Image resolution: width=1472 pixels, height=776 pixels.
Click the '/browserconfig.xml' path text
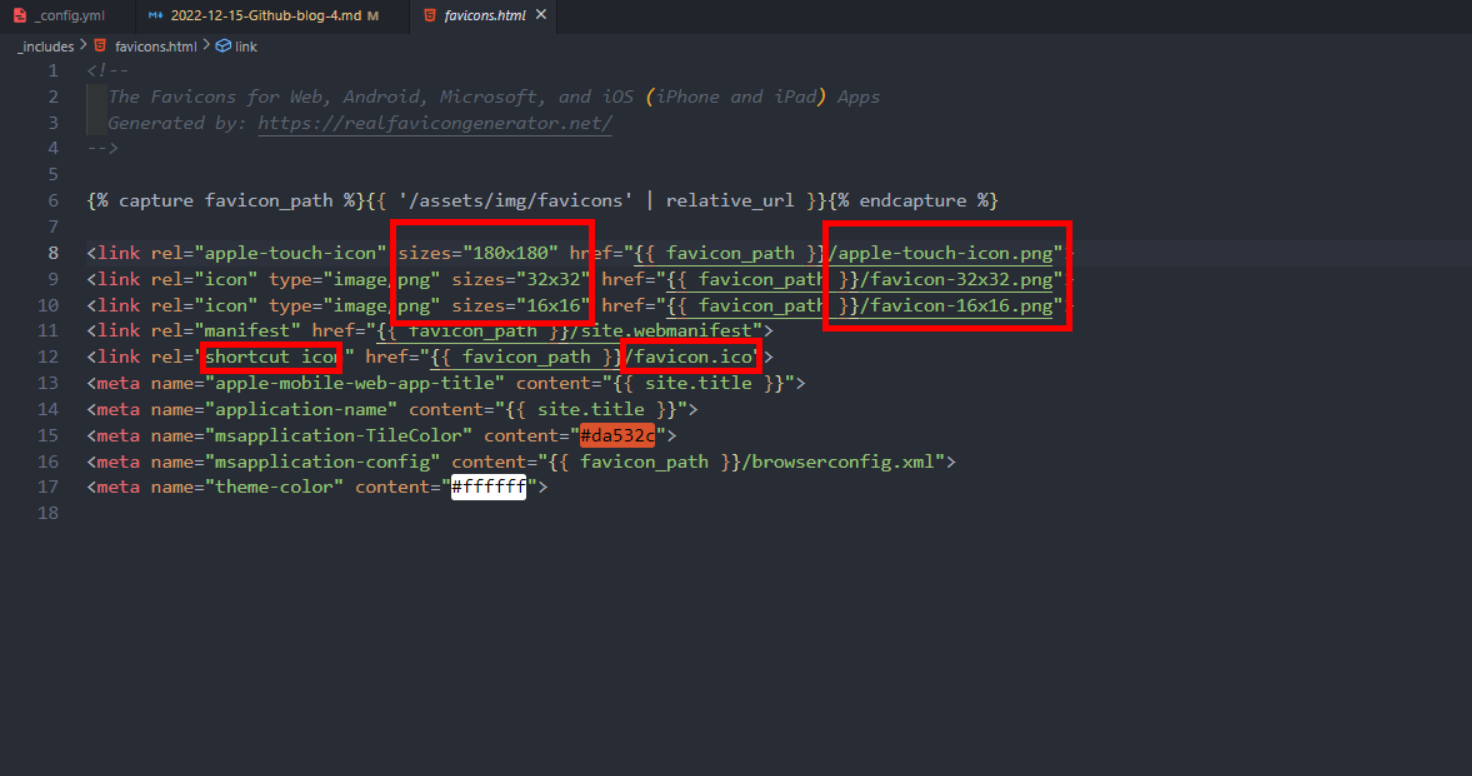(838, 461)
